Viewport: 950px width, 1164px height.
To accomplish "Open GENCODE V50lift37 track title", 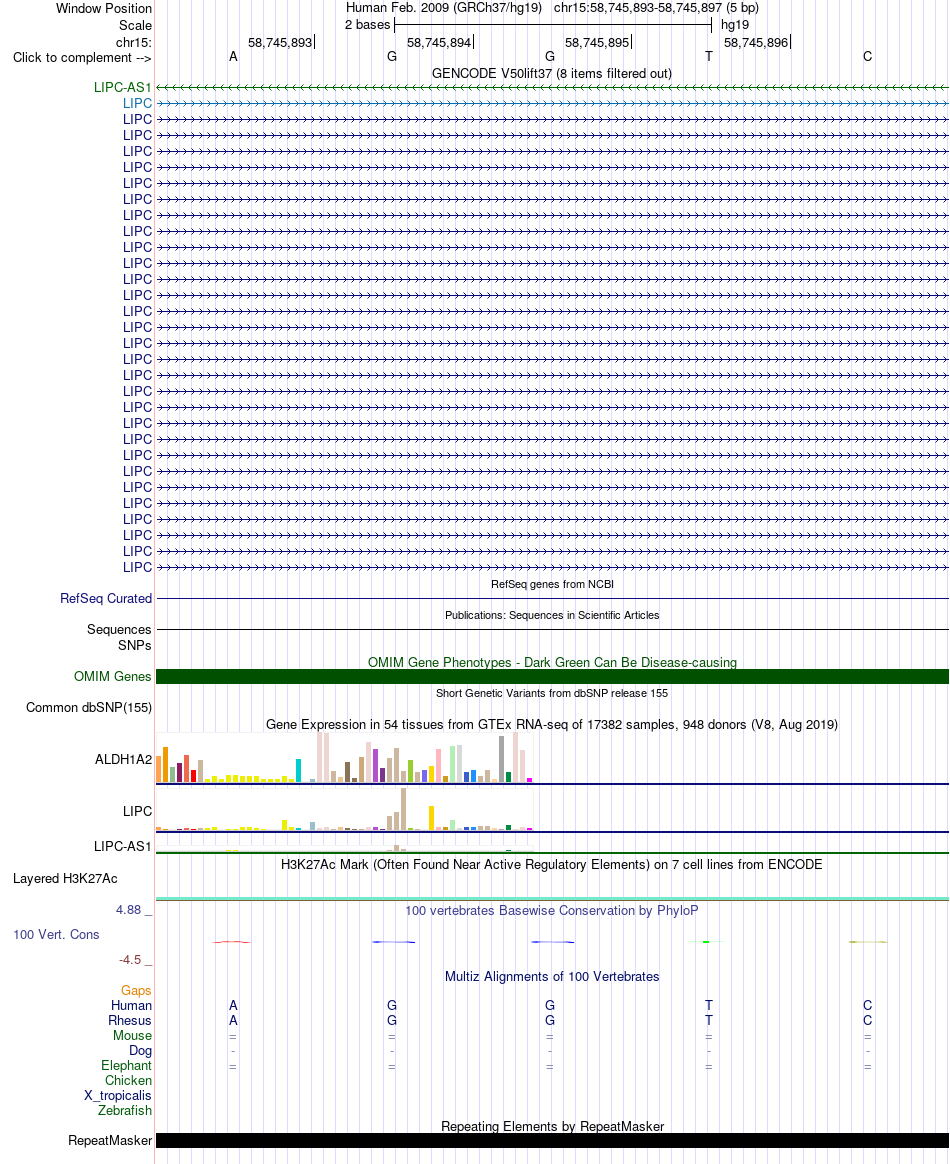I will point(551,73).
